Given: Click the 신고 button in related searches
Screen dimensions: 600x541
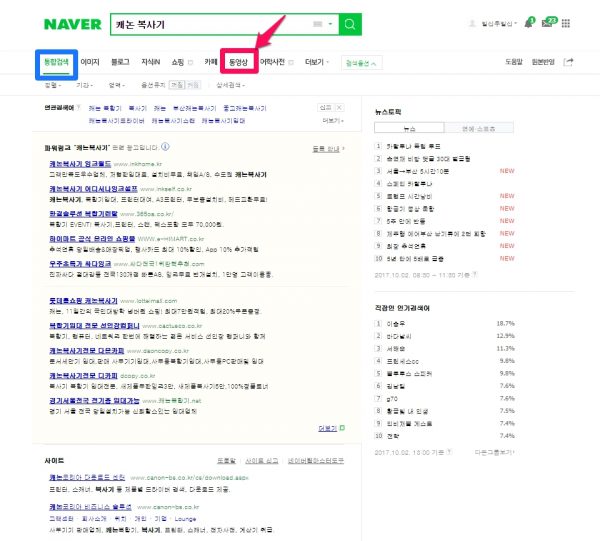Looking at the screenshot, I should [x=326, y=108].
